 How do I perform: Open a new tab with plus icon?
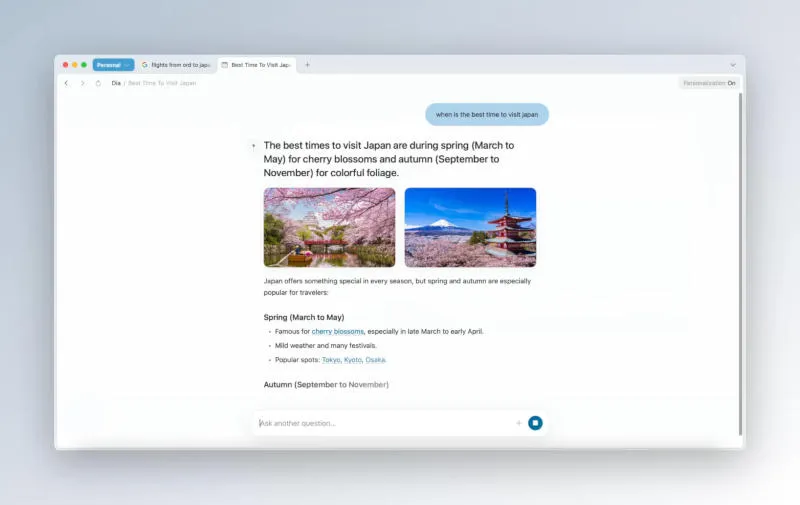coord(307,65)
